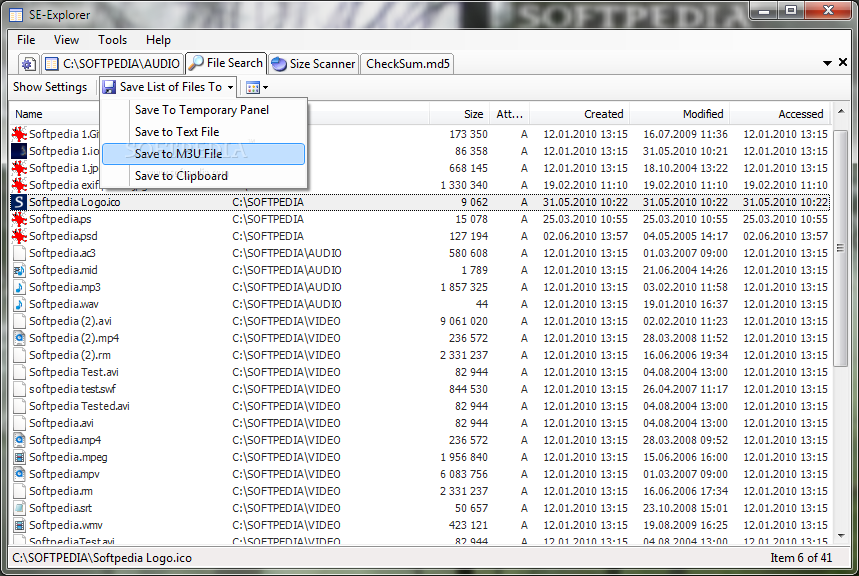
Task: Click Save List of Files To button
Action: pyautogui.click(x=170, y=87)
